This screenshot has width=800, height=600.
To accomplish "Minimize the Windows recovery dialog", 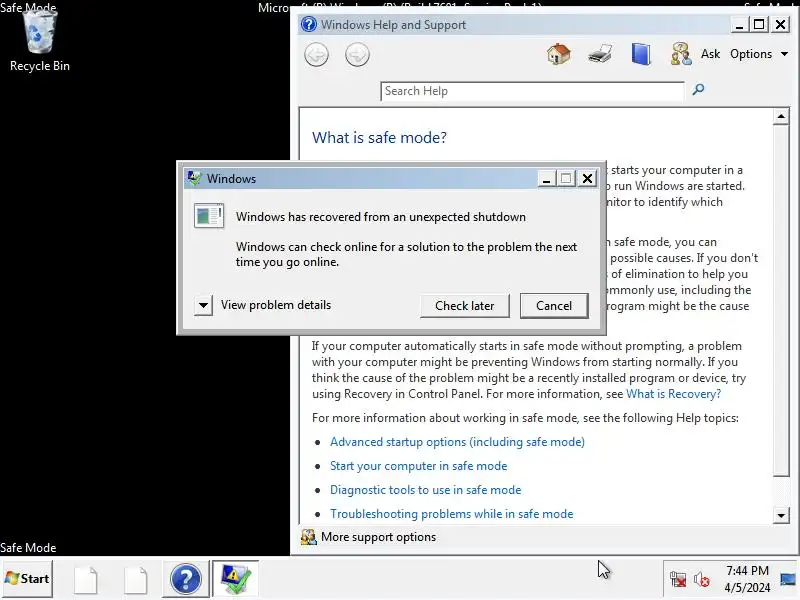I will 546,179.
